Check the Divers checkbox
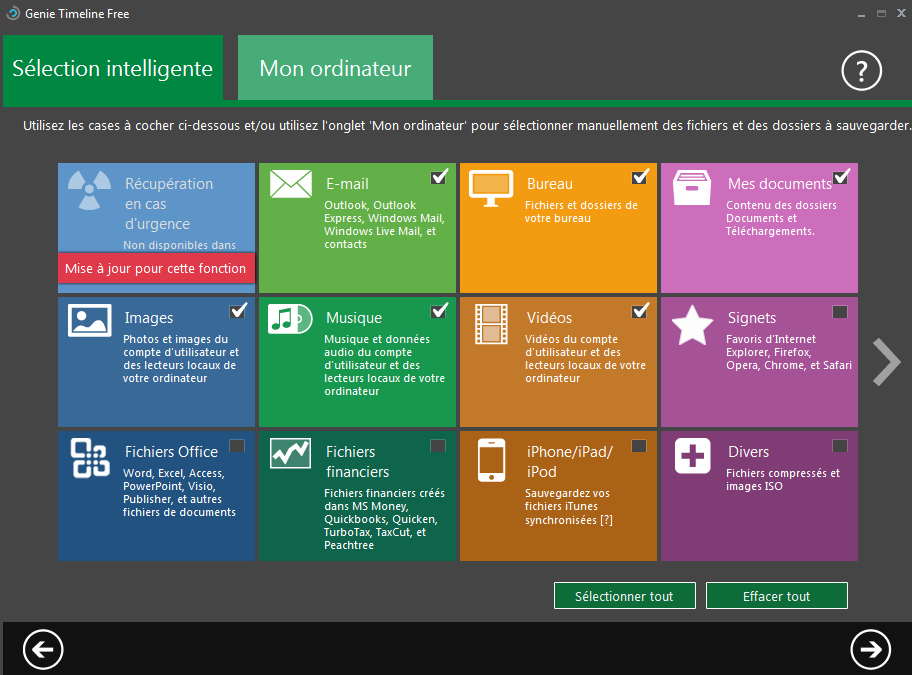Image resolution: width=912 pixels, height=675 pixels. tap(840, 446)
